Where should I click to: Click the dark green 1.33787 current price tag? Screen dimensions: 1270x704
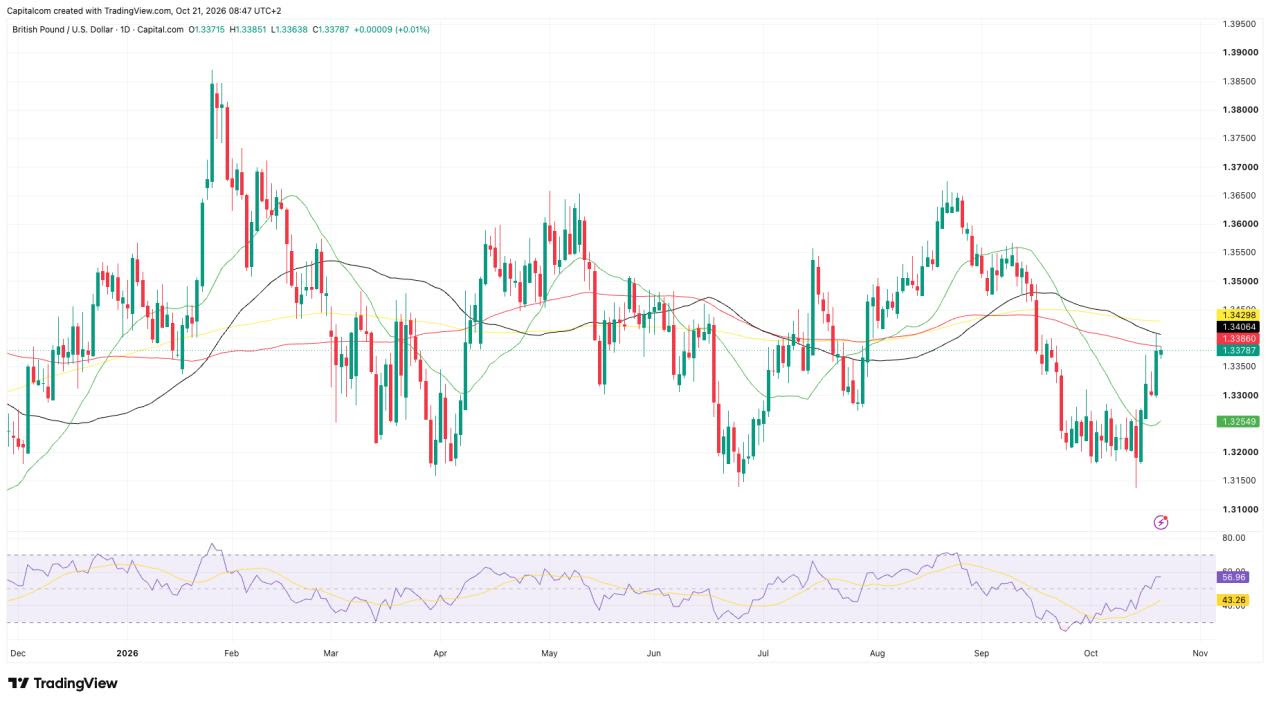(1238, 351)
